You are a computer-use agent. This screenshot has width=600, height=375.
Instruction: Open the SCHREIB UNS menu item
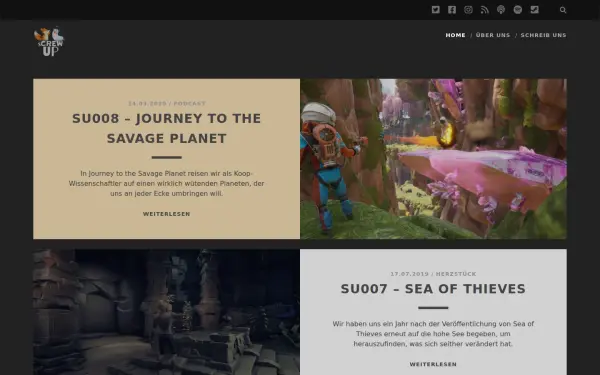tap(543, 35)
